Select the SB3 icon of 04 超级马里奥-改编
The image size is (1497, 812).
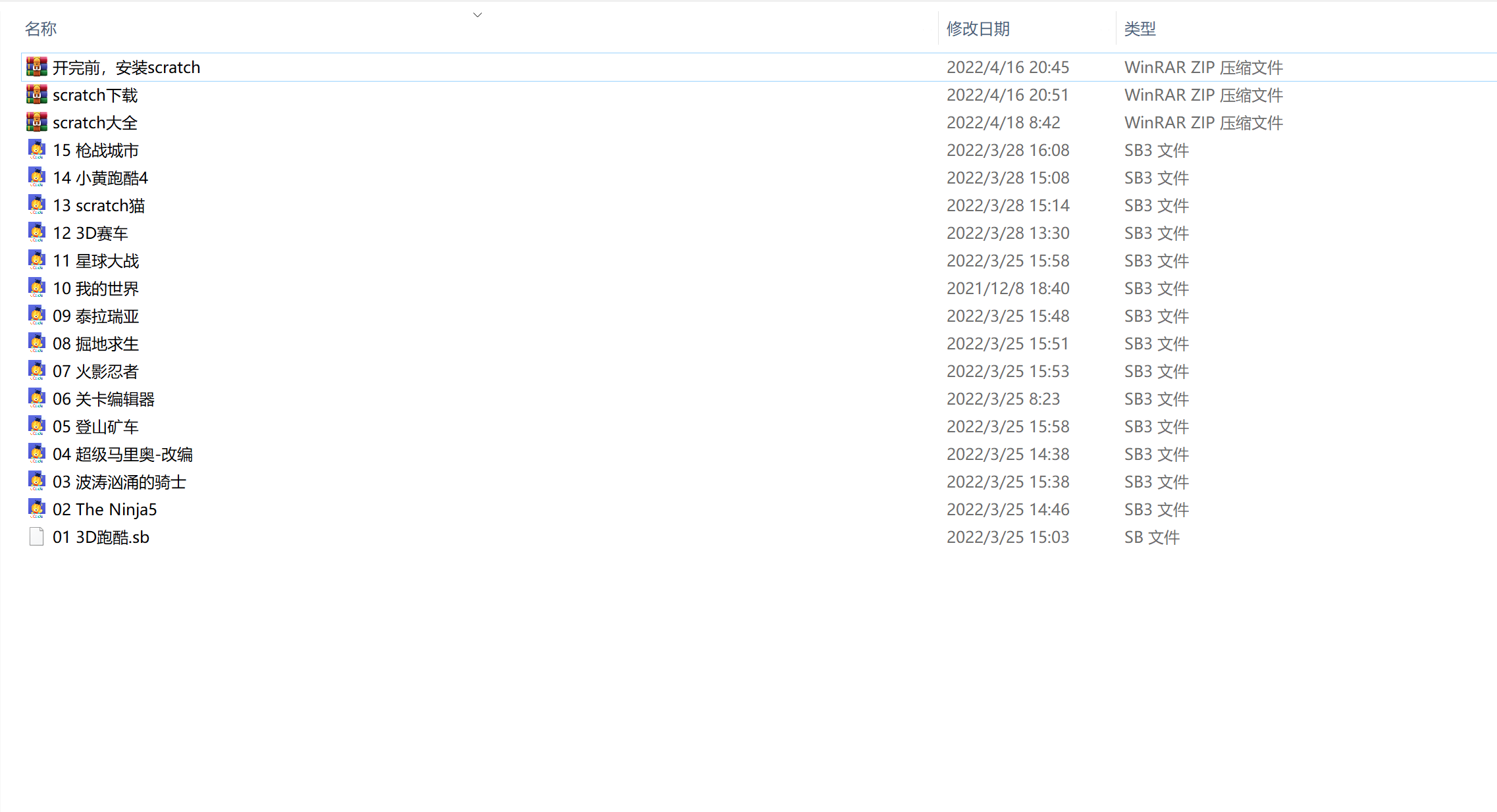pos(37,454)
